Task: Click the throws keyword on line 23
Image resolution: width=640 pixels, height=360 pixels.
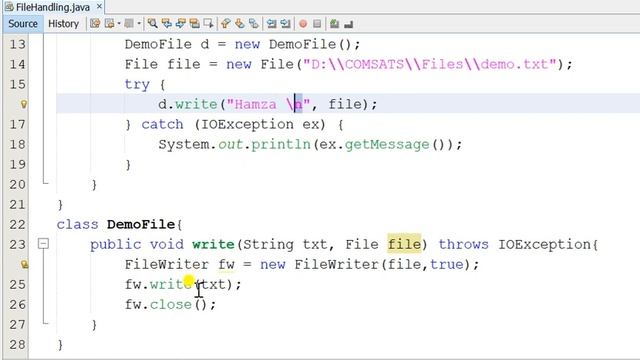Action: point(463,244)
